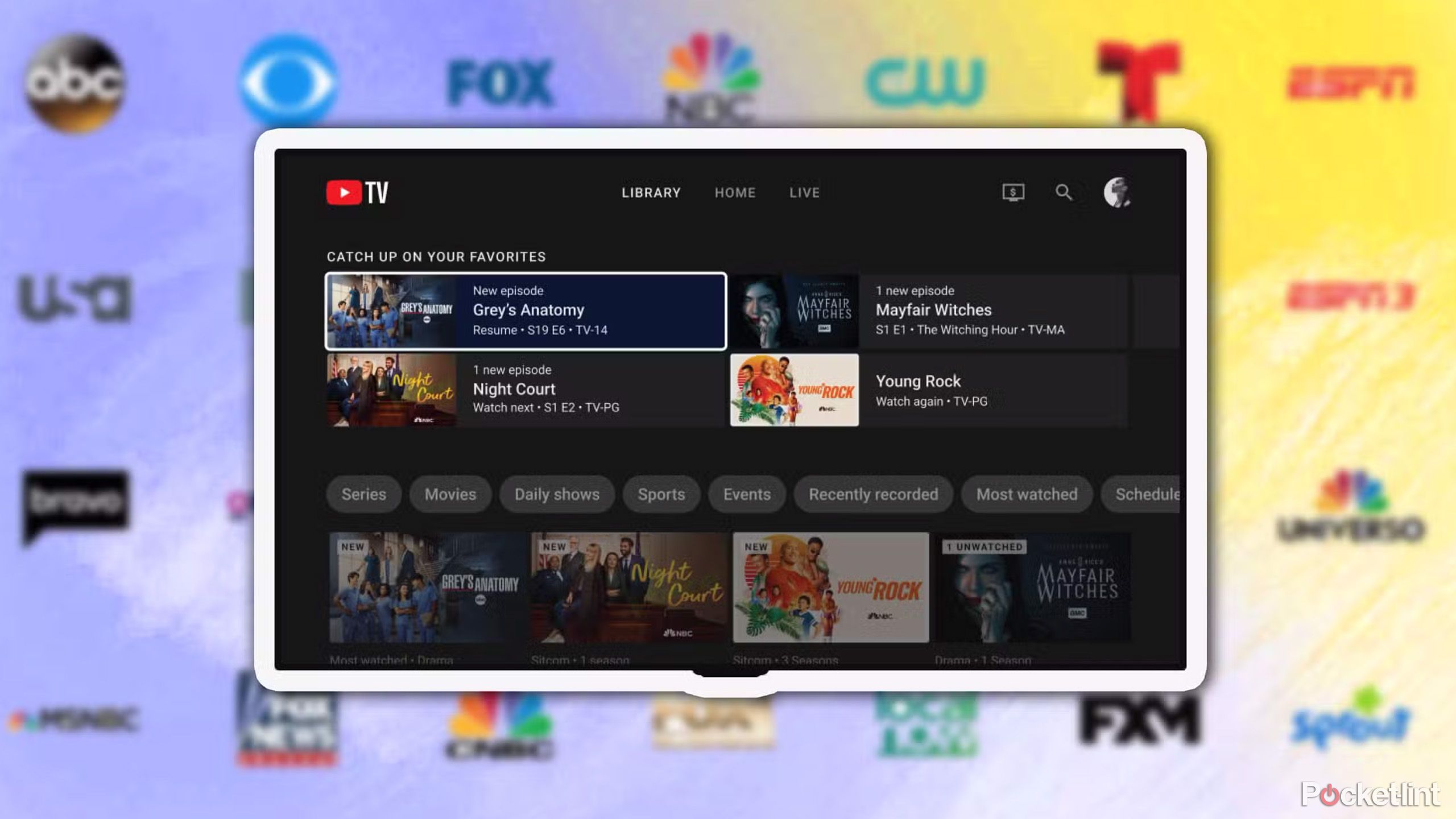Click the manage devices icon
The width and height of the screenshot is (1456, 819).
point(1013,192)
